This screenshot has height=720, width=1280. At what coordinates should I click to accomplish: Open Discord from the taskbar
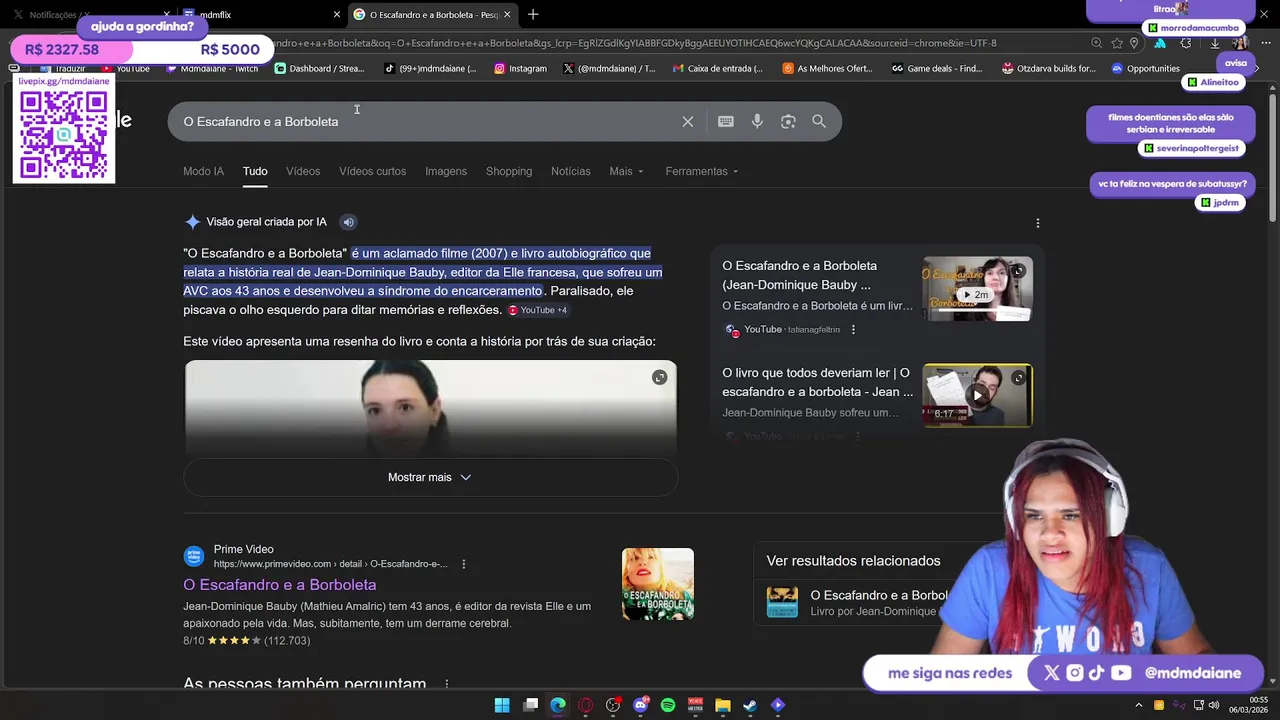(641, 705)
